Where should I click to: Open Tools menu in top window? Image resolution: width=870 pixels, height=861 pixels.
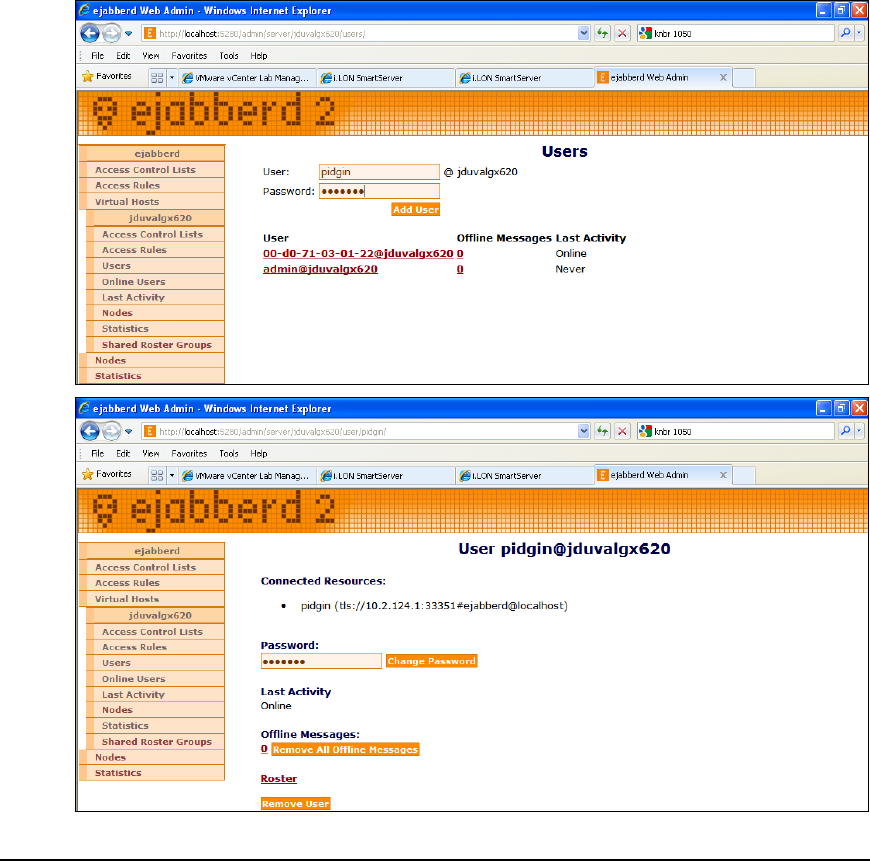229,55
